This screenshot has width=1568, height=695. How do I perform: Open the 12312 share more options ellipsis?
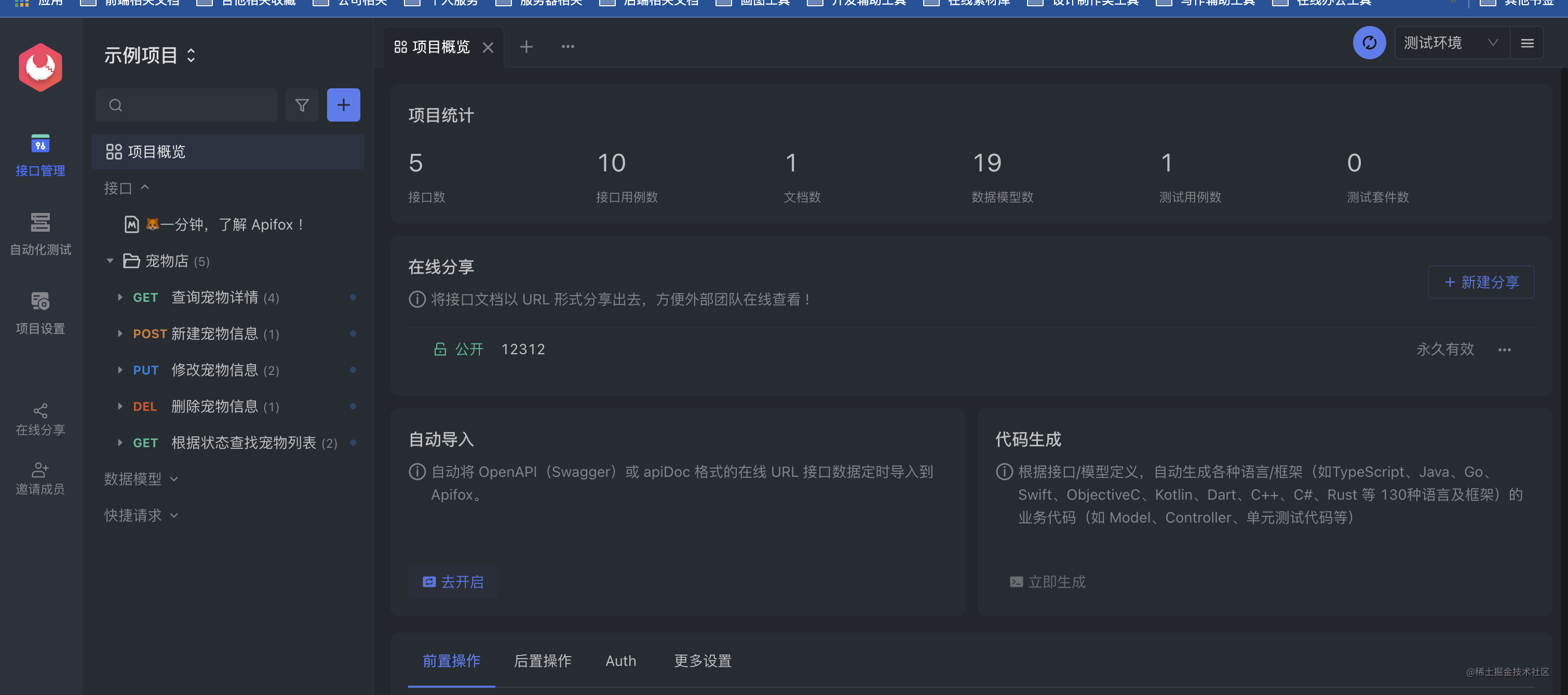pyautogui.click(x=1504, y=350)
